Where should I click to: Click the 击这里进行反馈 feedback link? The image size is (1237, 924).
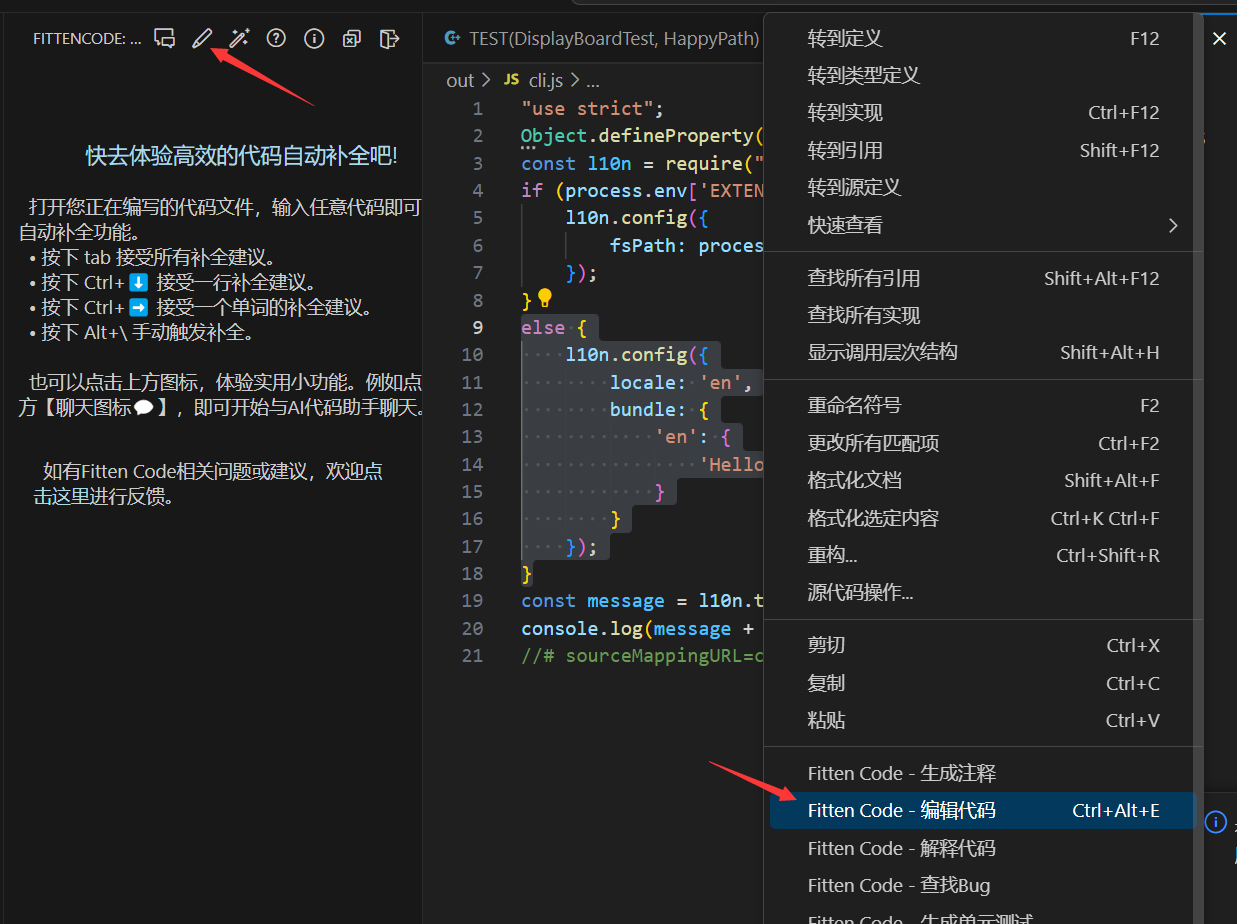[x=103, y=497]
